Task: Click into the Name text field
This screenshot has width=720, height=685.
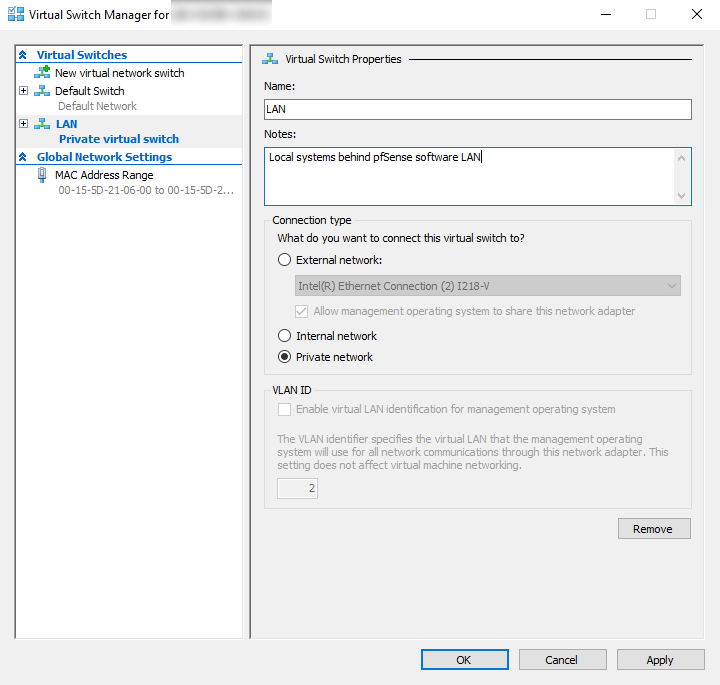Action: coord(478,110)
